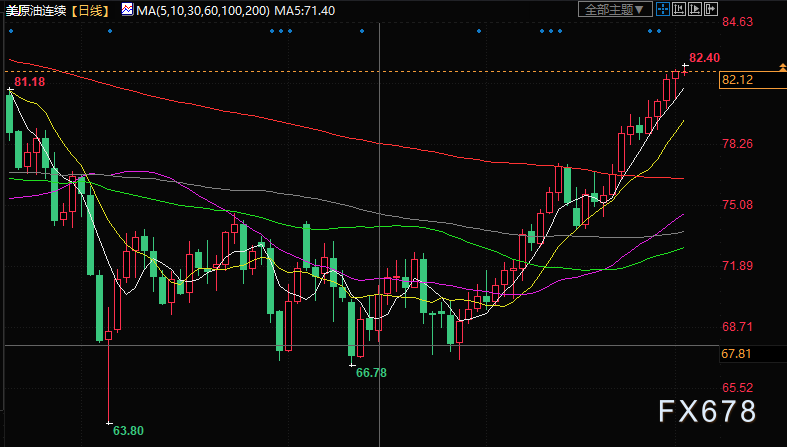The image size is (787, 447).
Task: Click the 68.71 axis price label
Action: tap(737, 327)
